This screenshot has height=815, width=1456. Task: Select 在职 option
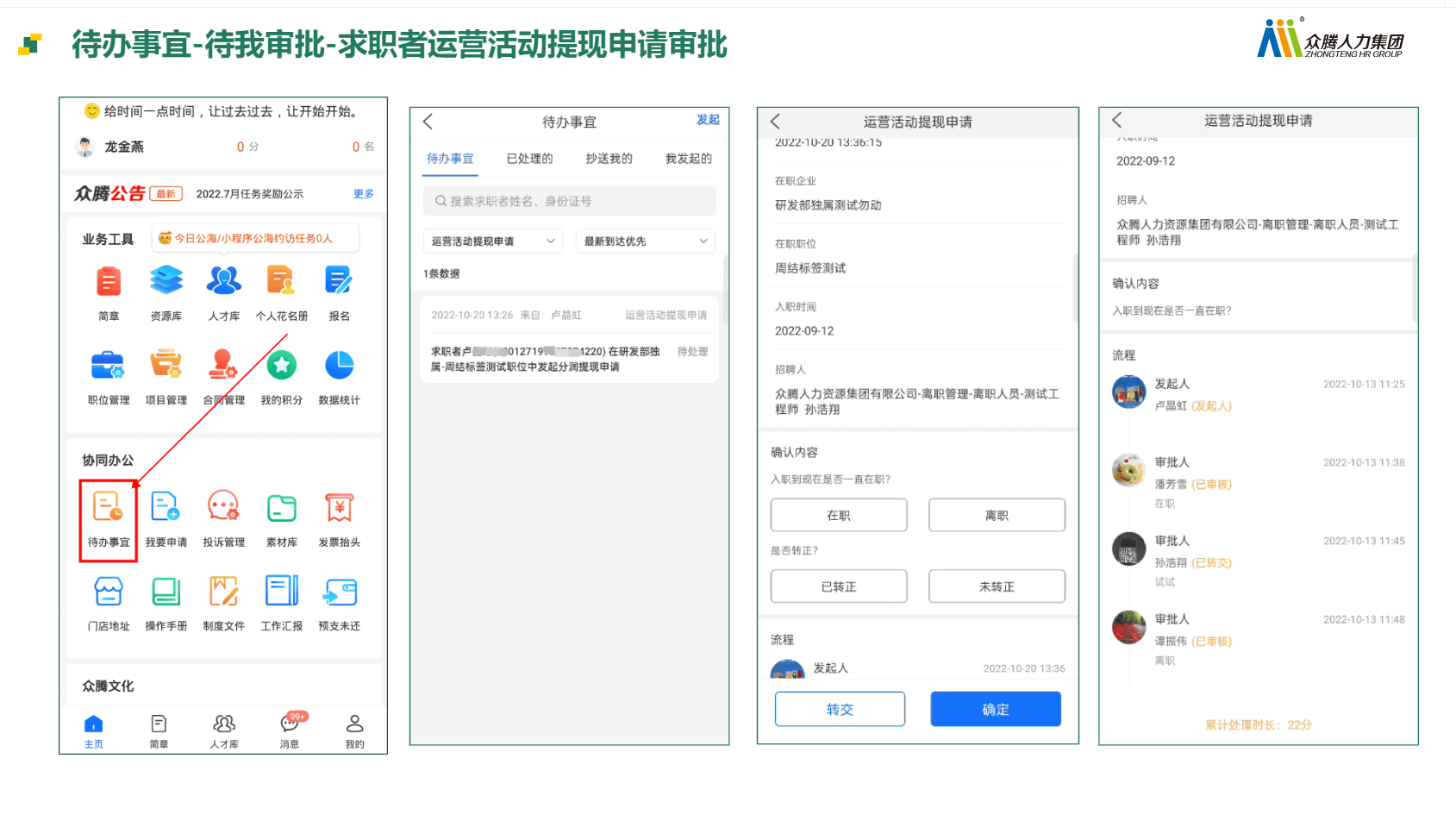[x=839, y=515]
